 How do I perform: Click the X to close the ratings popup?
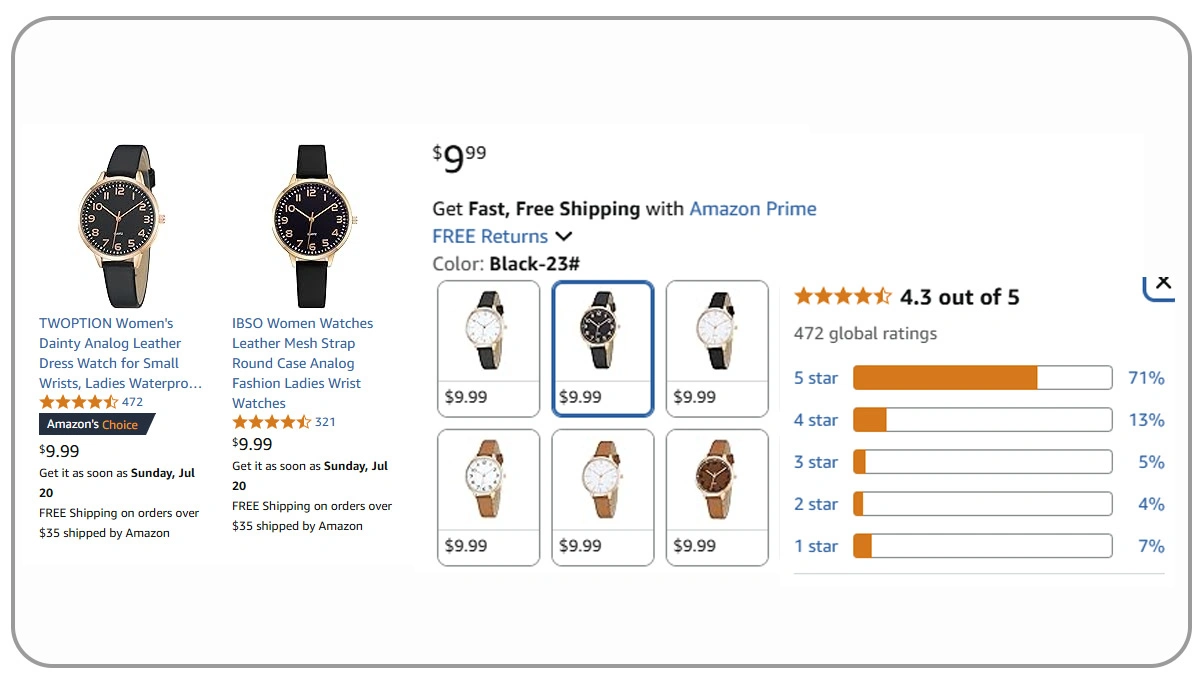click(1161, 283)
